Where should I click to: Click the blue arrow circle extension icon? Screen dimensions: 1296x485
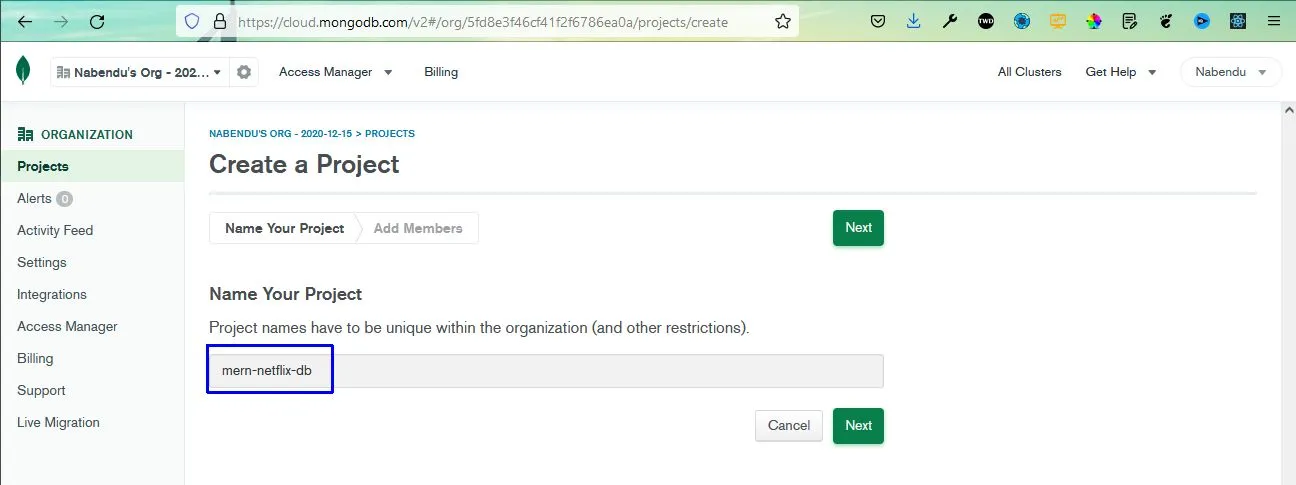pyautogui.click(x=1202, y=21)
